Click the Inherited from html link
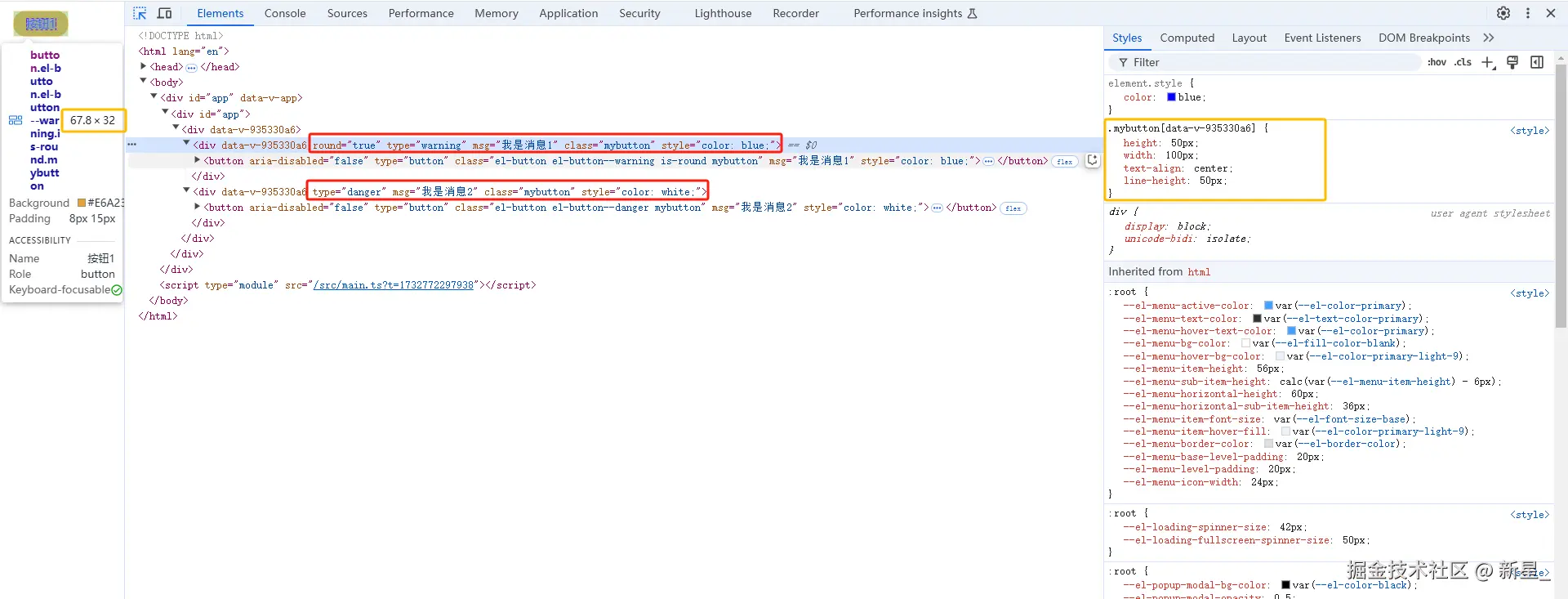Viewport: 1568px width, 599px height. coord(1199,272)
